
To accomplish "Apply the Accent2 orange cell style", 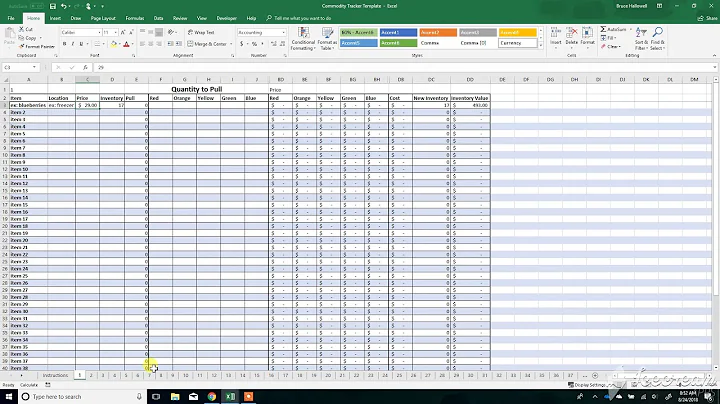I will tap(438, 32).
